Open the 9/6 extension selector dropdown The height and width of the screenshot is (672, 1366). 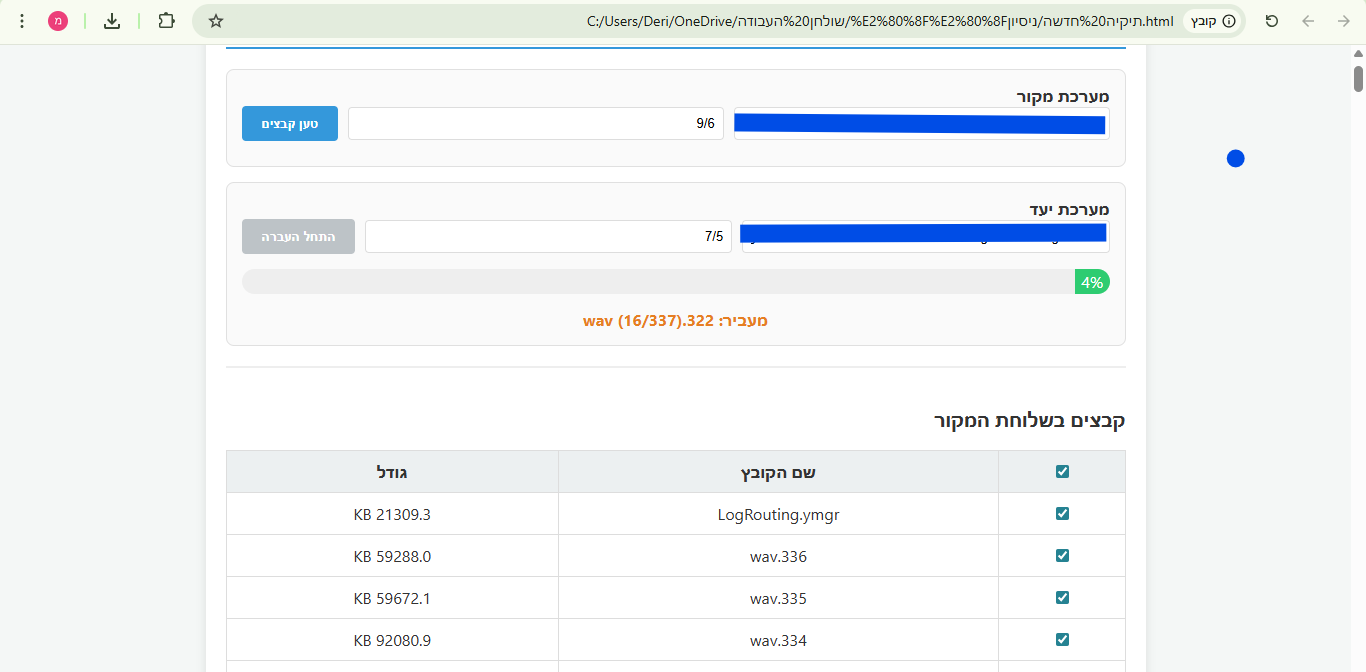click(x=536, y=122)
